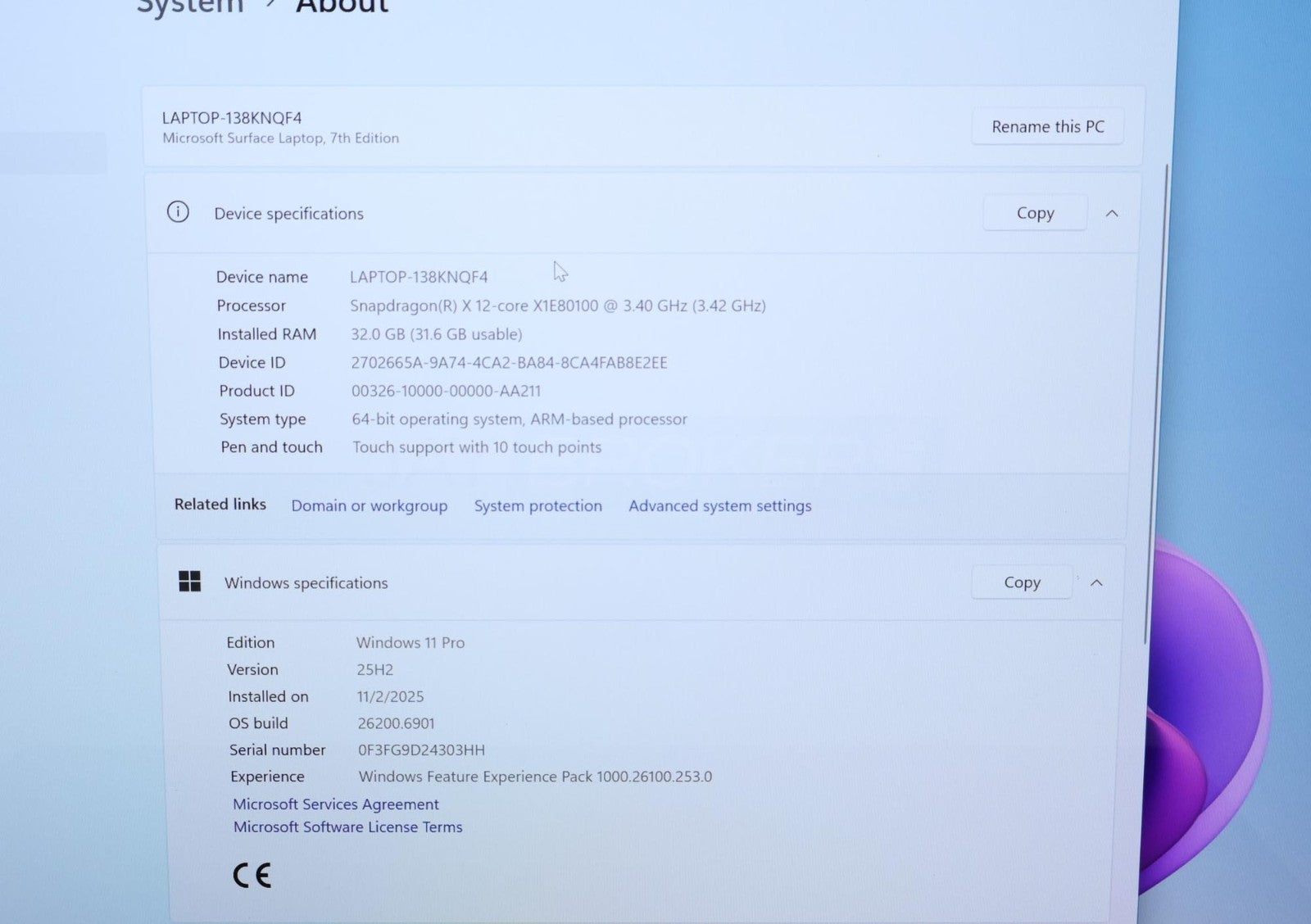The image size is (1311, 924).
Task: Copy the Device specifications
Action: pos(1035,213)
